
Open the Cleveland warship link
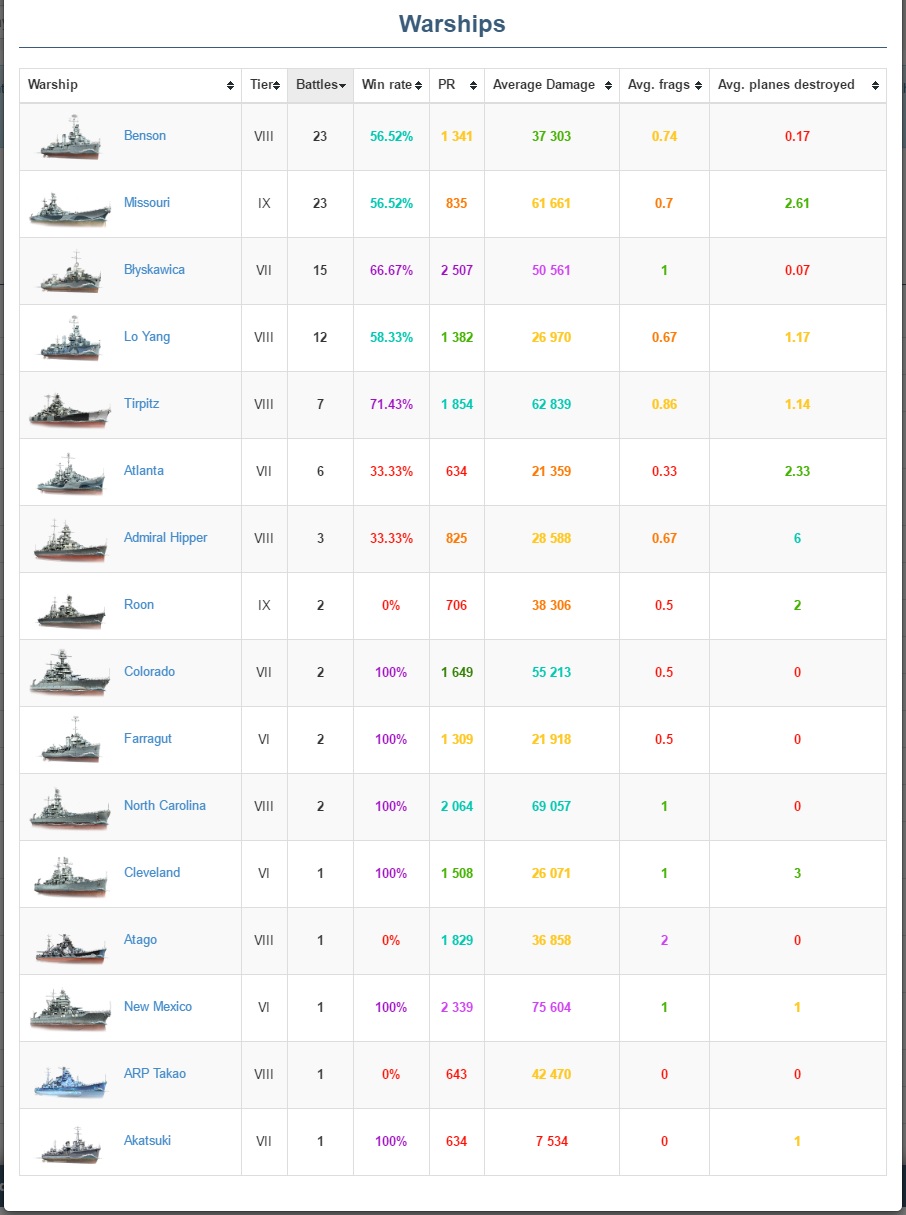[152, 872]
